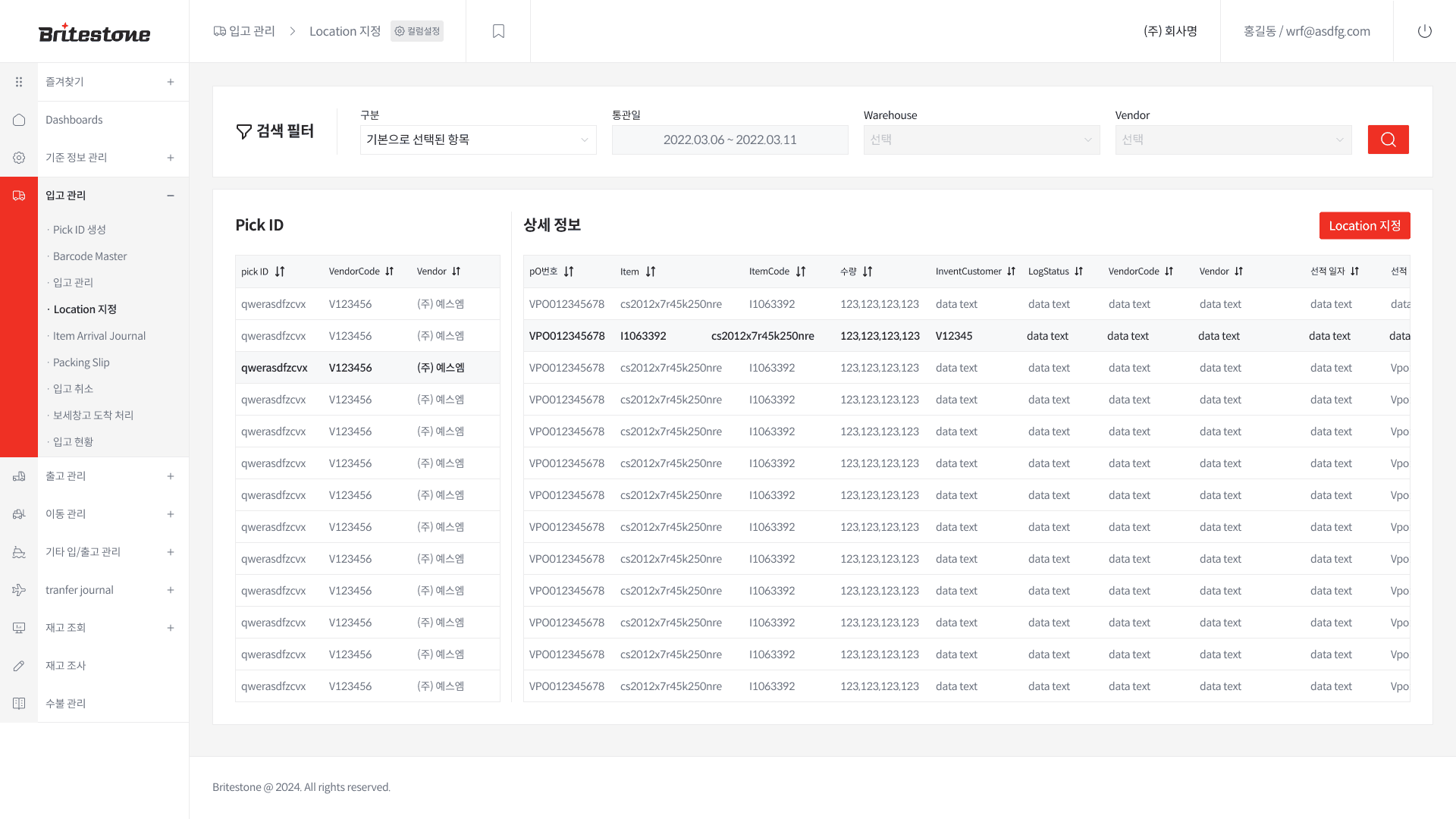1456x819 pixels.
Task: Open 컬럼설정 next to the page title
Action: coord(416,31)
